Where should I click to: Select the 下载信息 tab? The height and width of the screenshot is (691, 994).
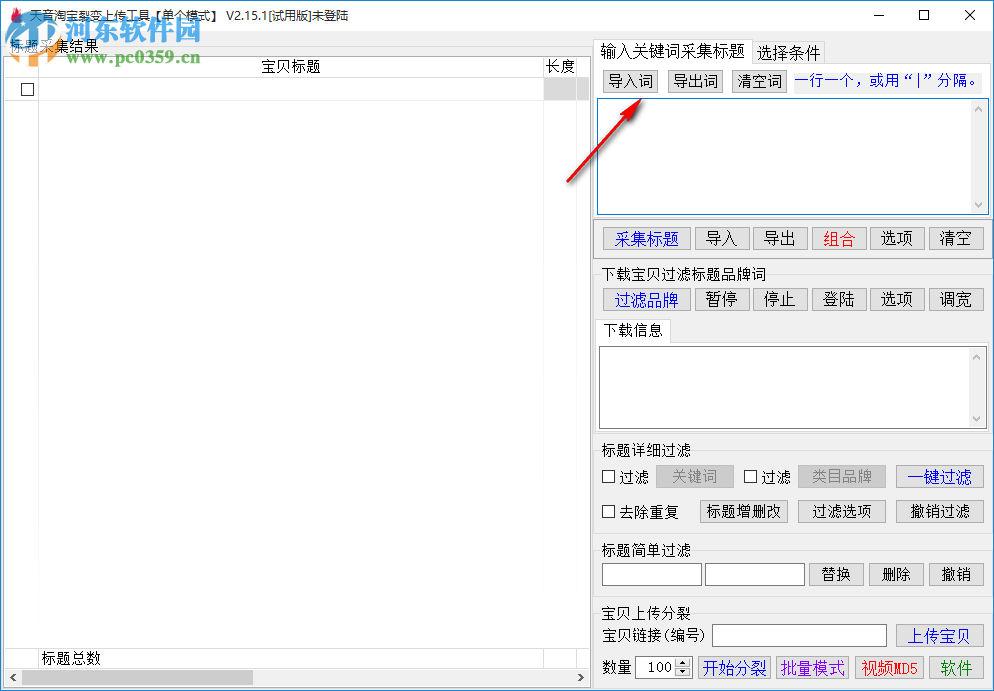click(633, 330)
